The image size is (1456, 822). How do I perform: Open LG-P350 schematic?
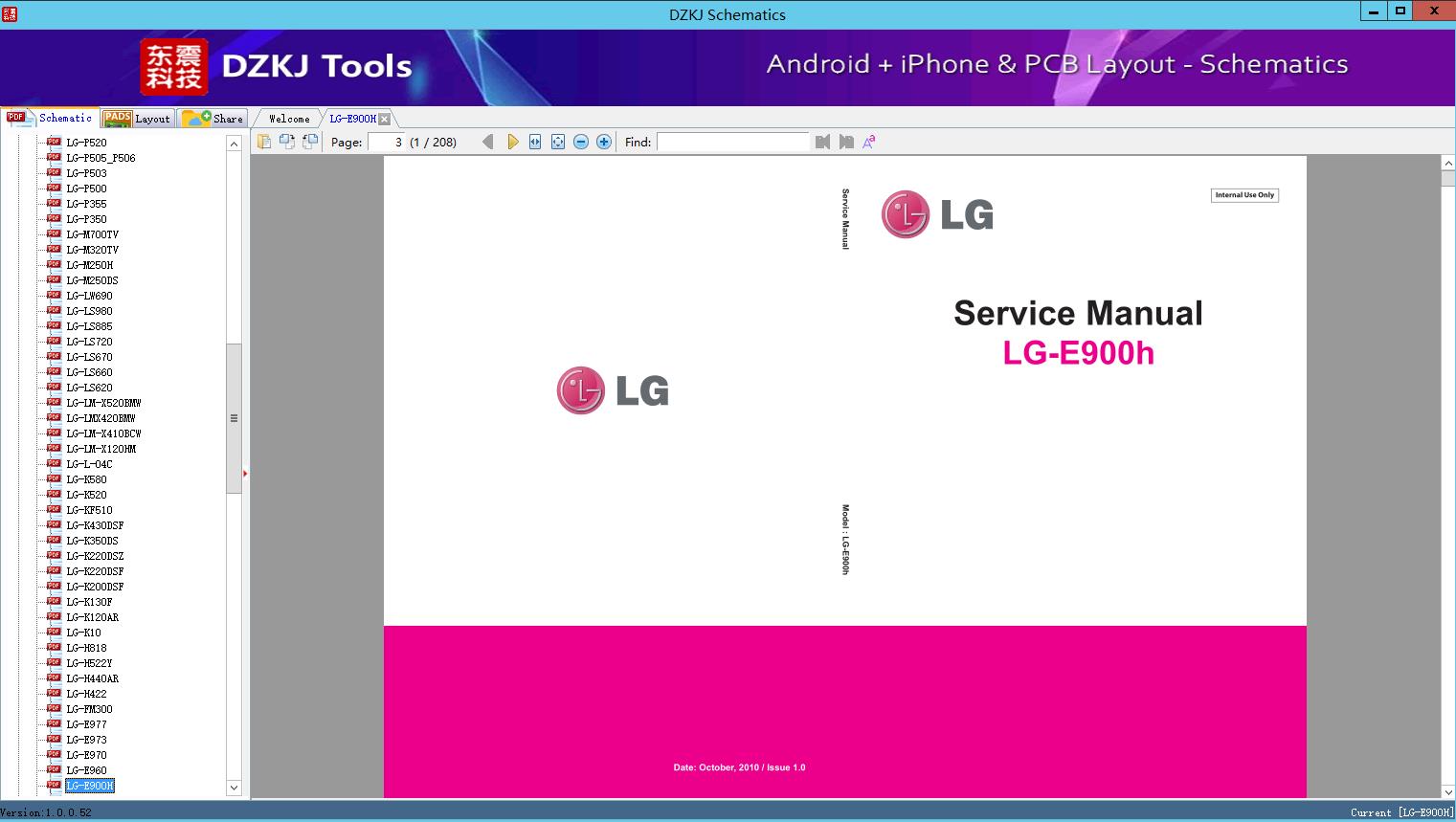[86, 219]
